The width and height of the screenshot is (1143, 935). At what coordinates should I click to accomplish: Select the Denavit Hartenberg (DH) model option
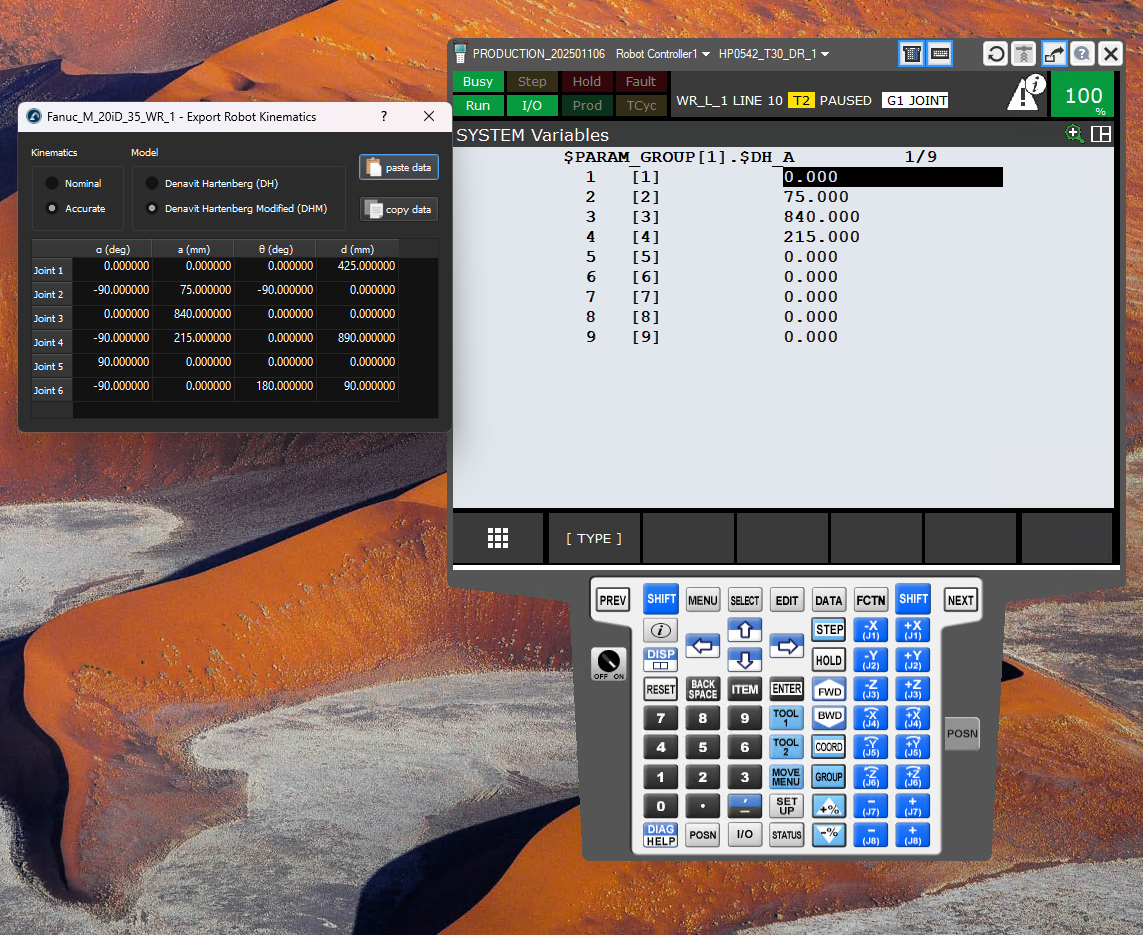pos(152,184)
